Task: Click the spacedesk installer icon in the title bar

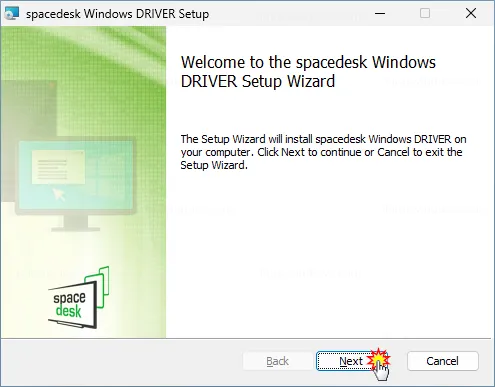Action: point(12,14)
